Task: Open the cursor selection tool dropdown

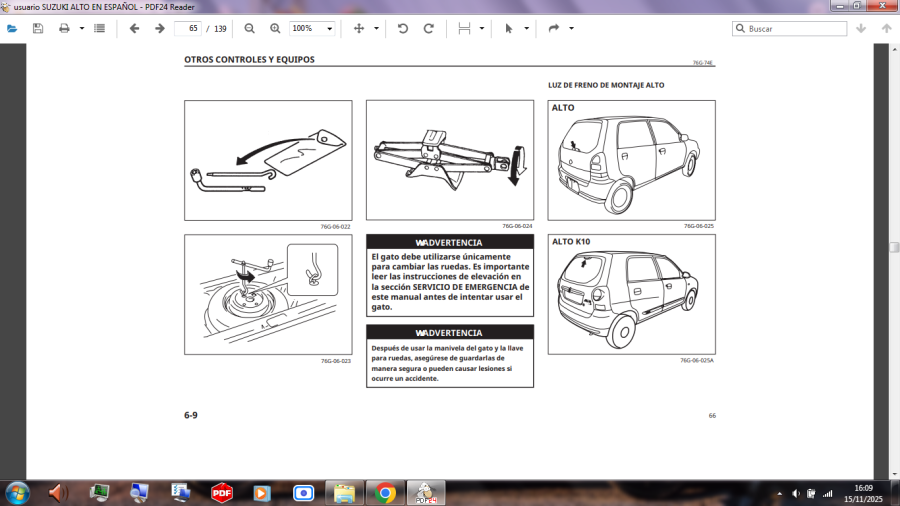Action: [x=526, y=28]
